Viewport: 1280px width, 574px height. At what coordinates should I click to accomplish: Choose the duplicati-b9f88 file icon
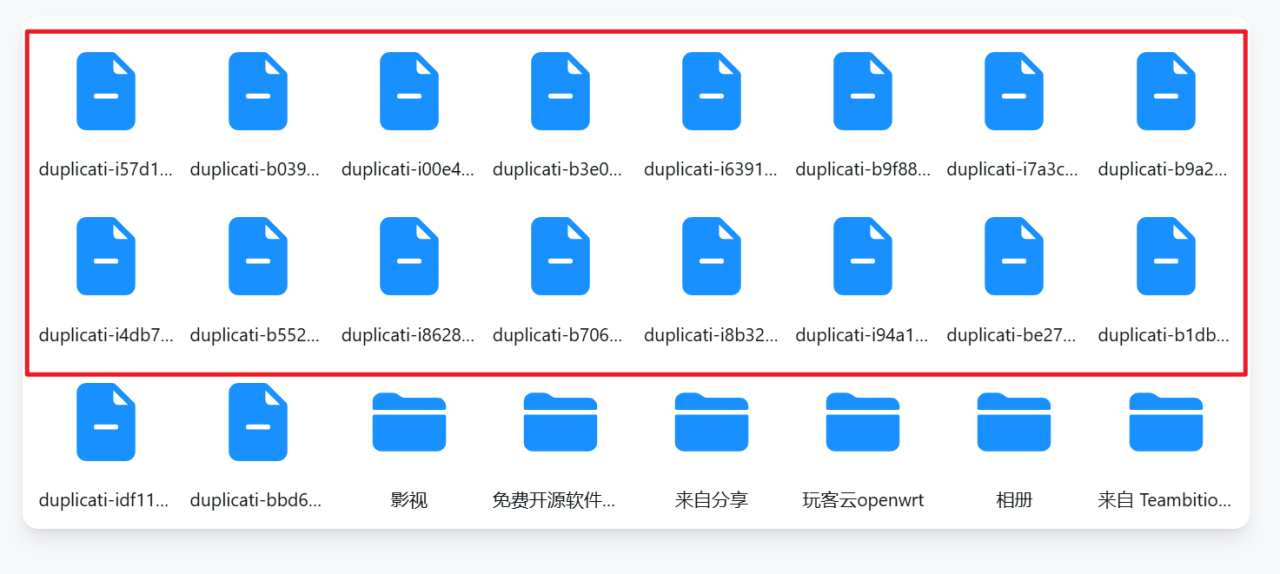tap(863, 91)
